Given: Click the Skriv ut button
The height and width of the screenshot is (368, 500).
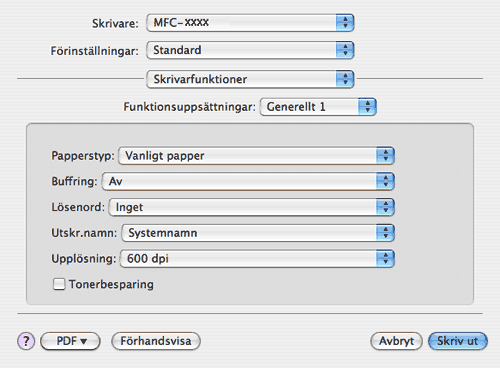Looking at the screenshot, I should click(458, 341).
